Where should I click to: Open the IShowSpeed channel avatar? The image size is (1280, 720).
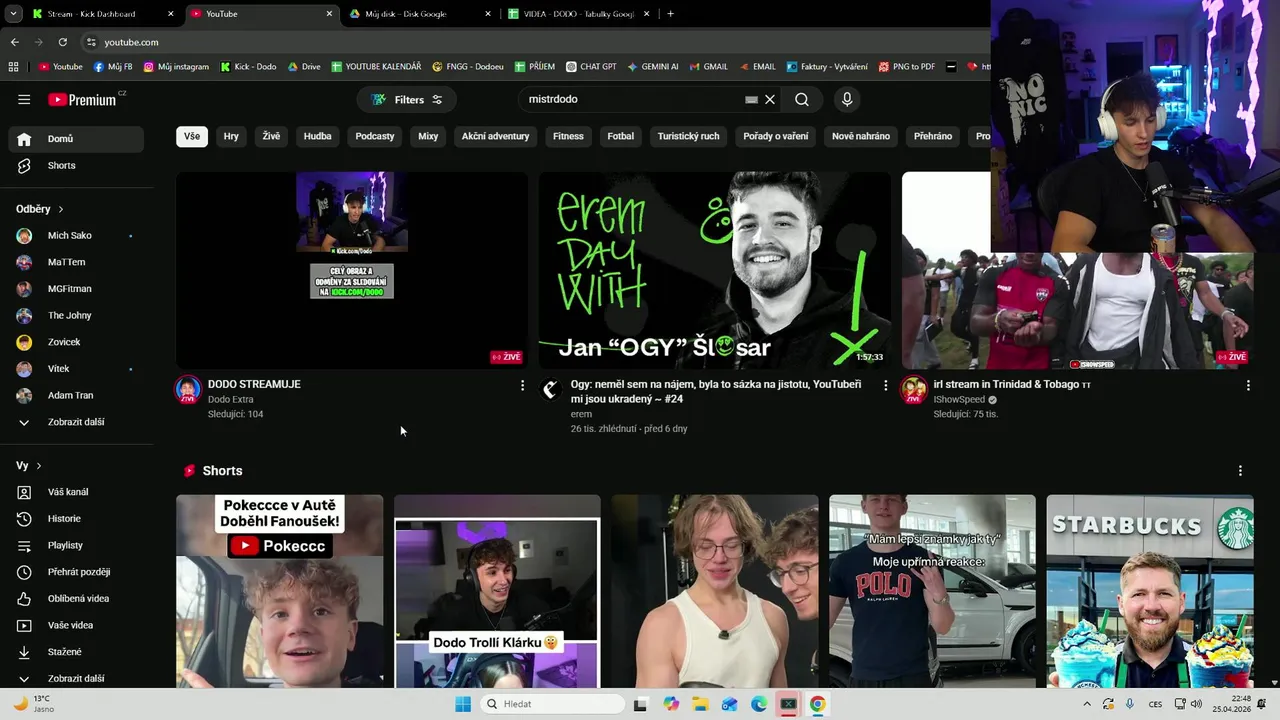[914, 390]
